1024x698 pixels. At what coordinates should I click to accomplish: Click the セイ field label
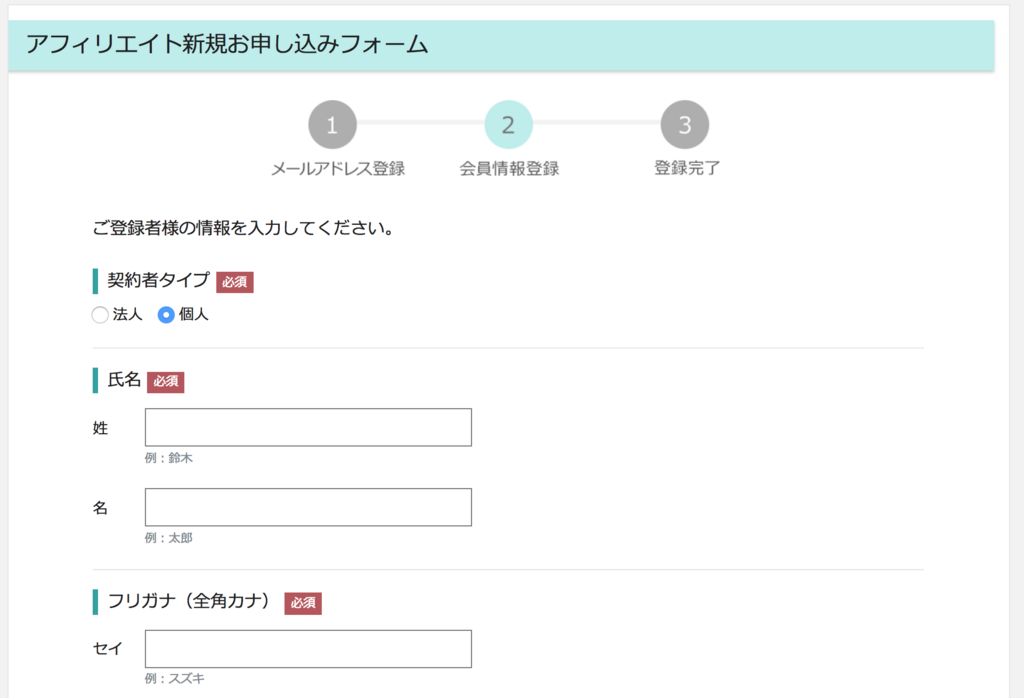click(x=108, y=648)
